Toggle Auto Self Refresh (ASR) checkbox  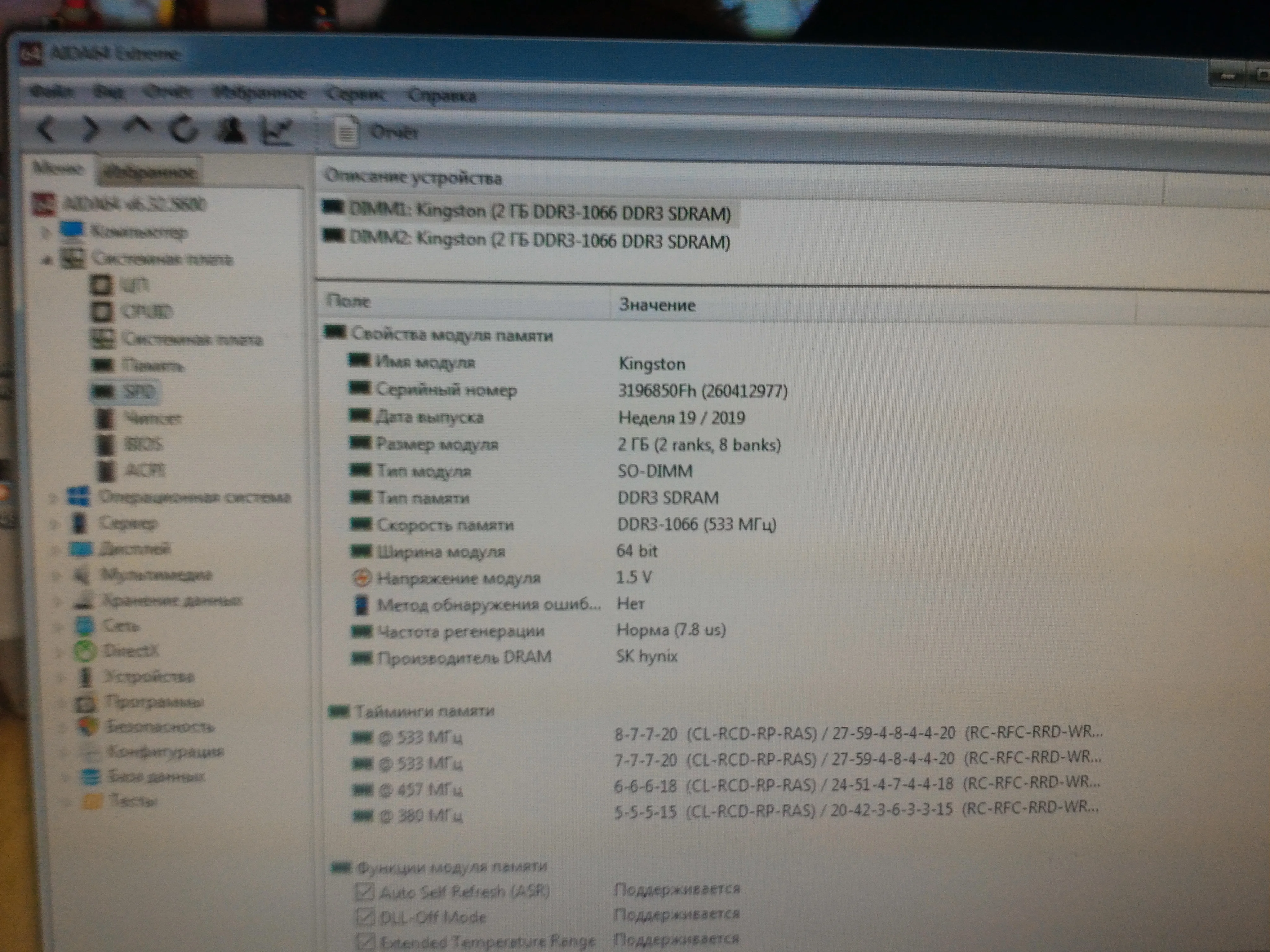click(x=365, y=892)
